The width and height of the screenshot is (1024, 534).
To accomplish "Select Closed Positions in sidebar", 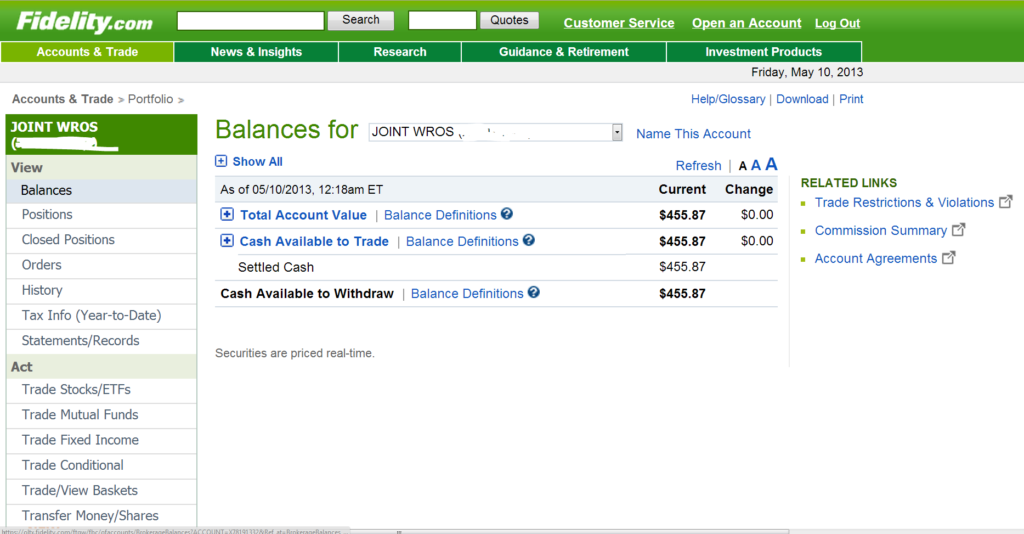I will (101, 240).
